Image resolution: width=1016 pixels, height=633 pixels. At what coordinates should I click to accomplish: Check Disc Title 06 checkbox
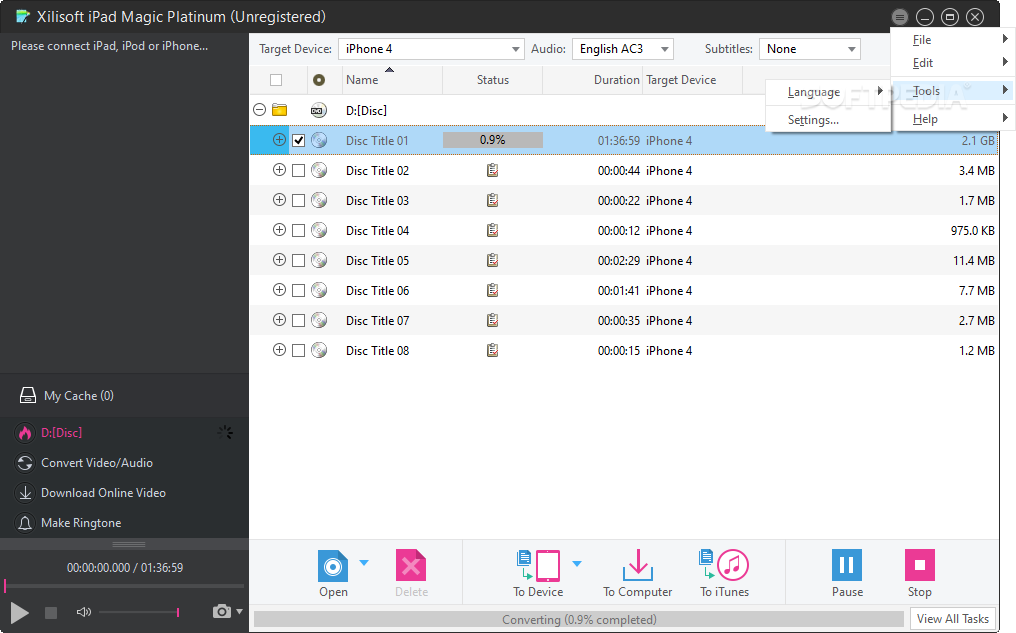point(298,291)
